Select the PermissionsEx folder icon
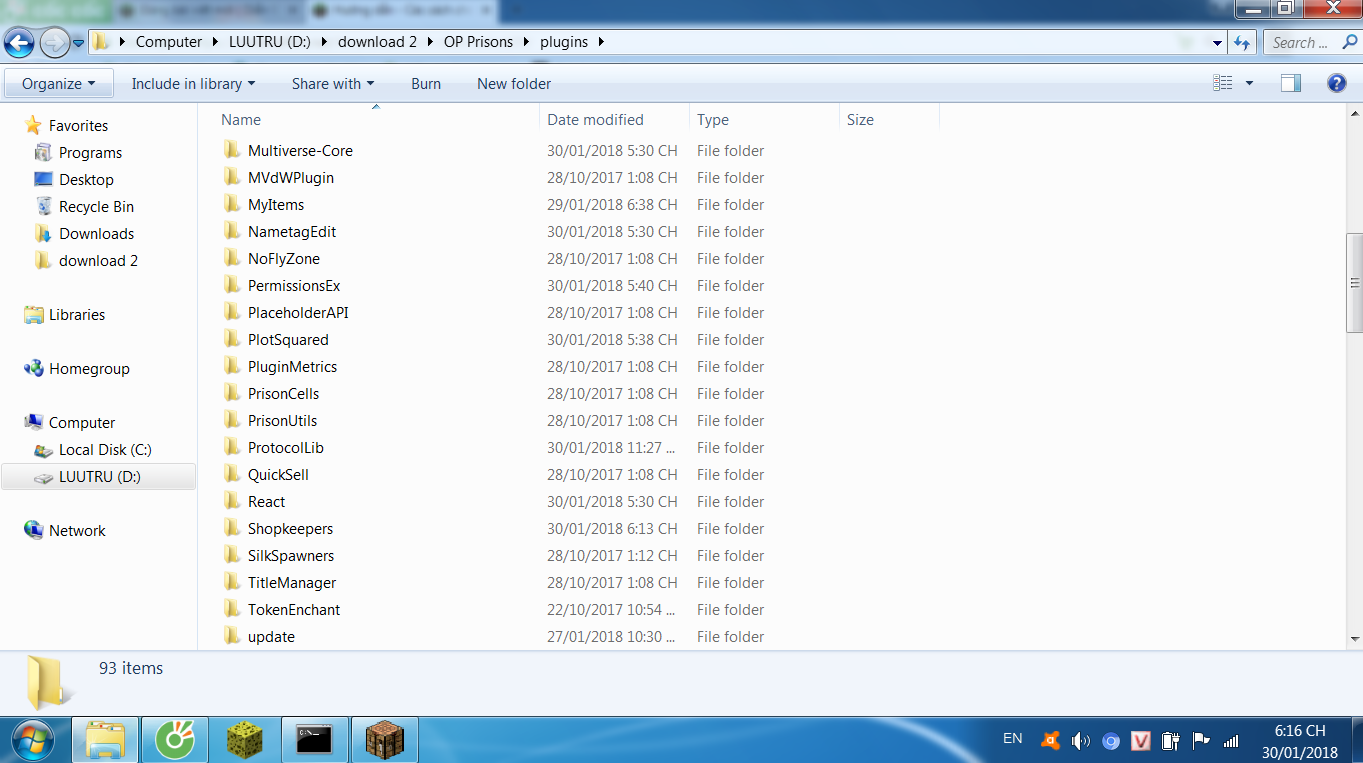This screenshot has width=1363, height=763. pos(232,285)
